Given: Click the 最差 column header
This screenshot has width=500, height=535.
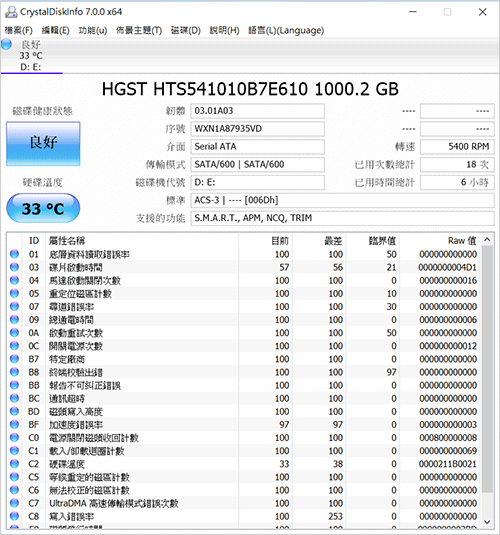Looking at the screenshot, I should [319, 241].
